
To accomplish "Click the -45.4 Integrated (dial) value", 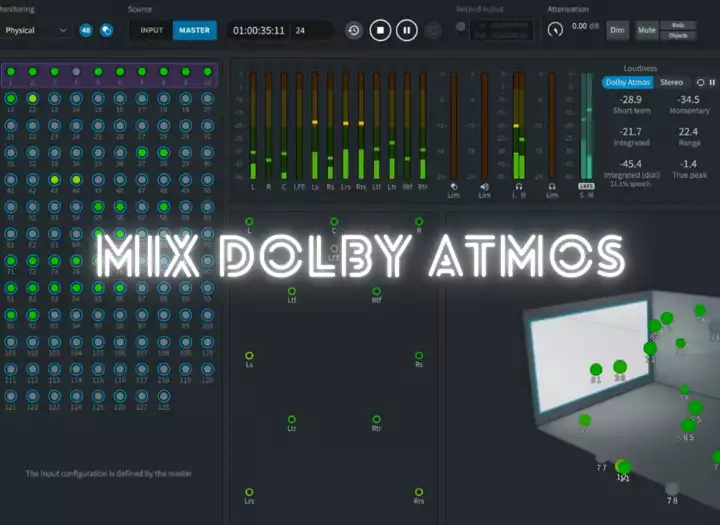I will [x=630, y=164].
